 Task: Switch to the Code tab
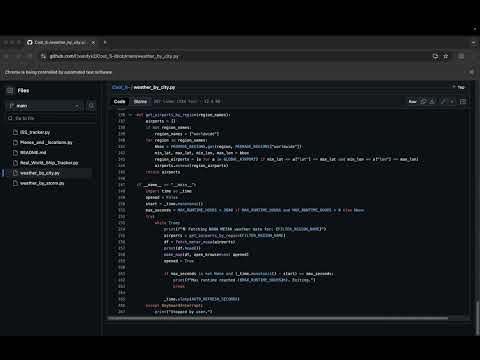119,101
